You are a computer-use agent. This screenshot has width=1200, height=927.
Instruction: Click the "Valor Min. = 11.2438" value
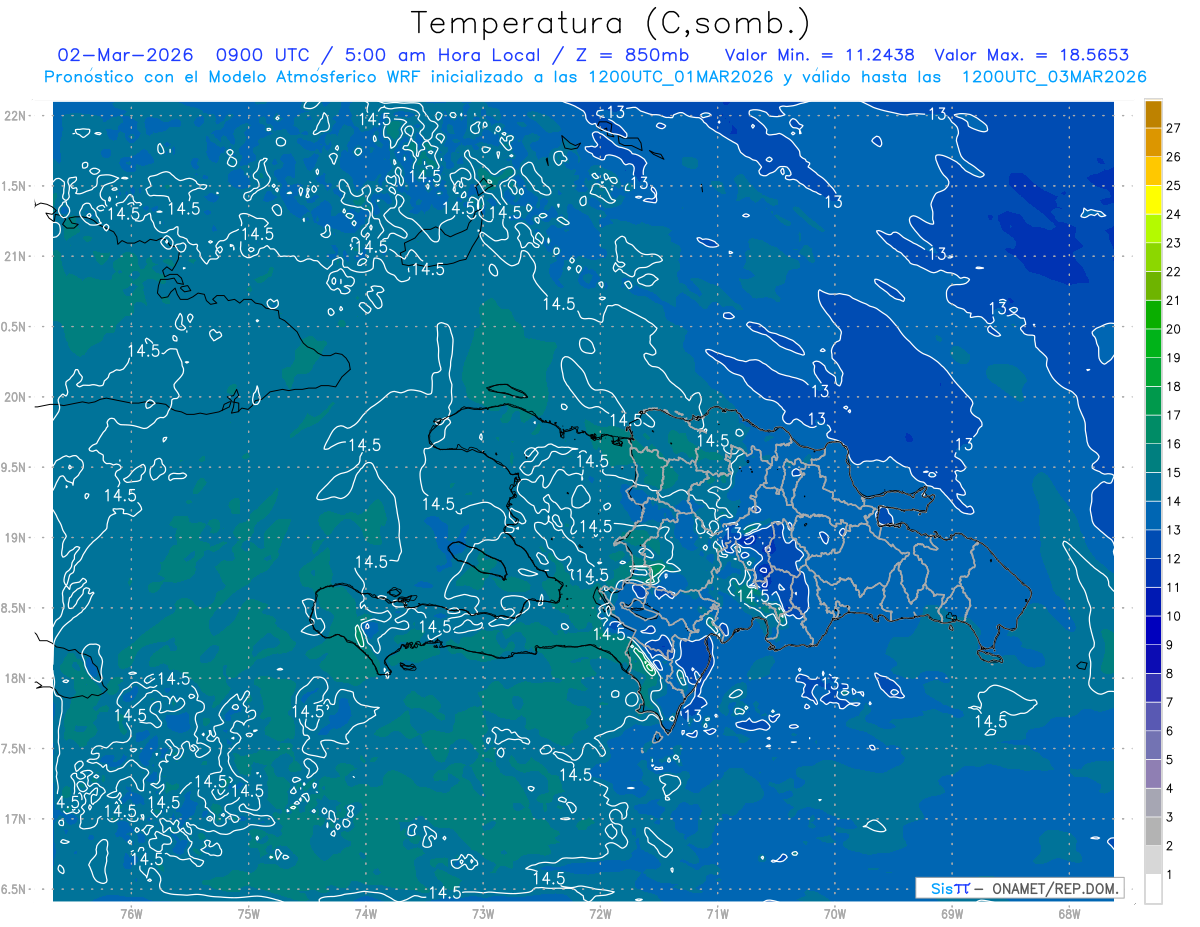pyautogui.click(x=819, y=55)
